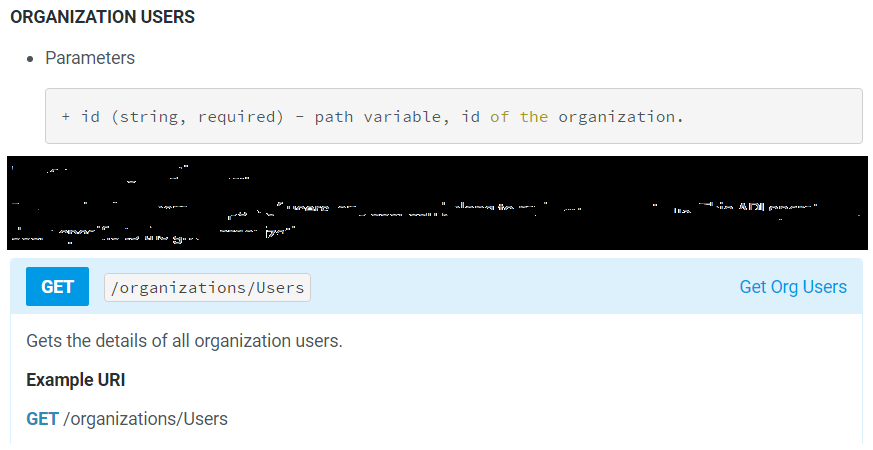This screenshot has width=873, height=450.
Task: Click the 'Gets the details' description text
Action: [x=184, y=341]
